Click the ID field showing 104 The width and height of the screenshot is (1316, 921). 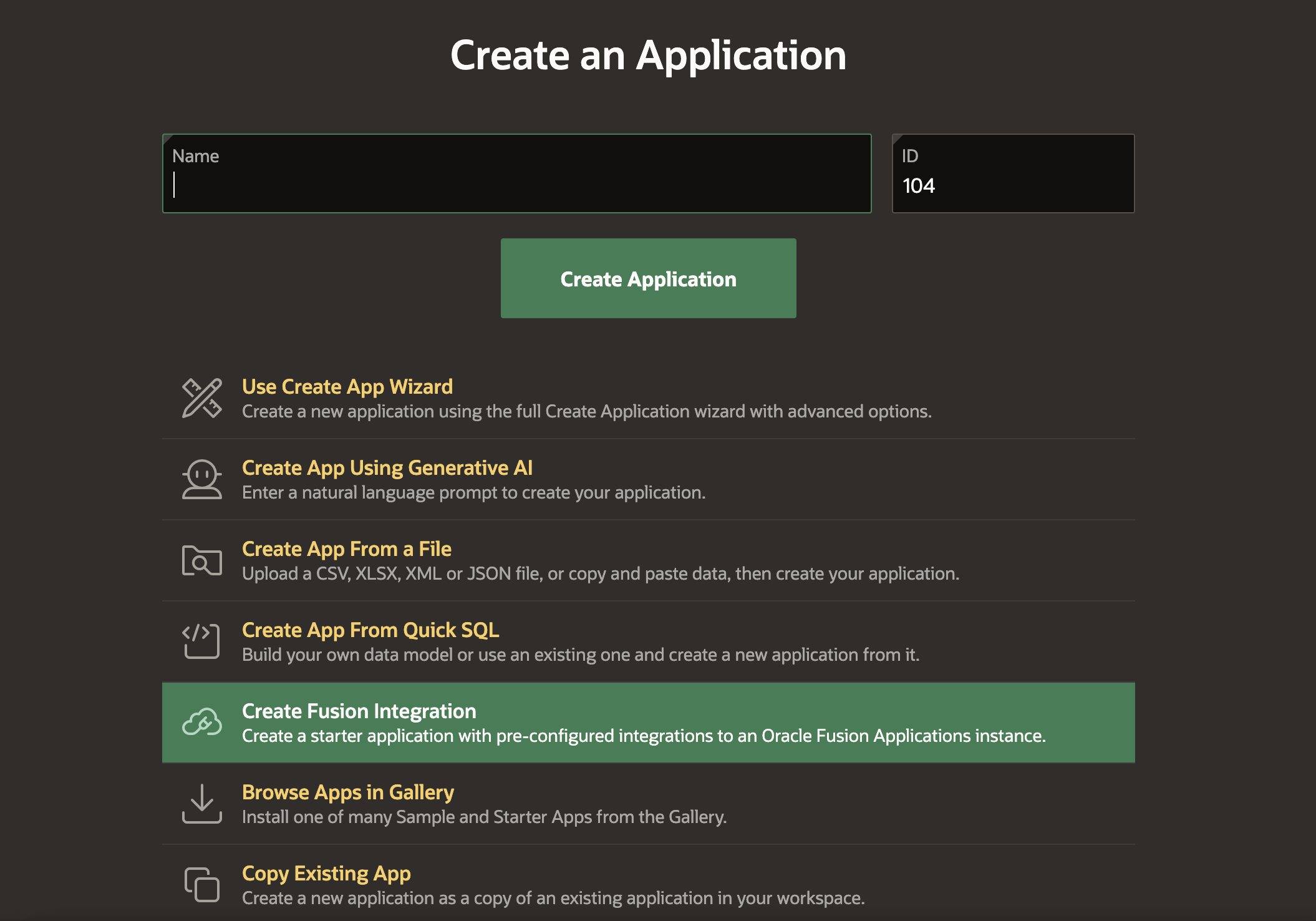1013,185
